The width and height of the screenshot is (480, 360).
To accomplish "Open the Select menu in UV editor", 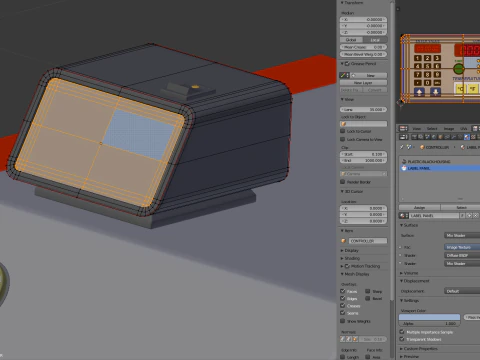I will click(432, 129).
